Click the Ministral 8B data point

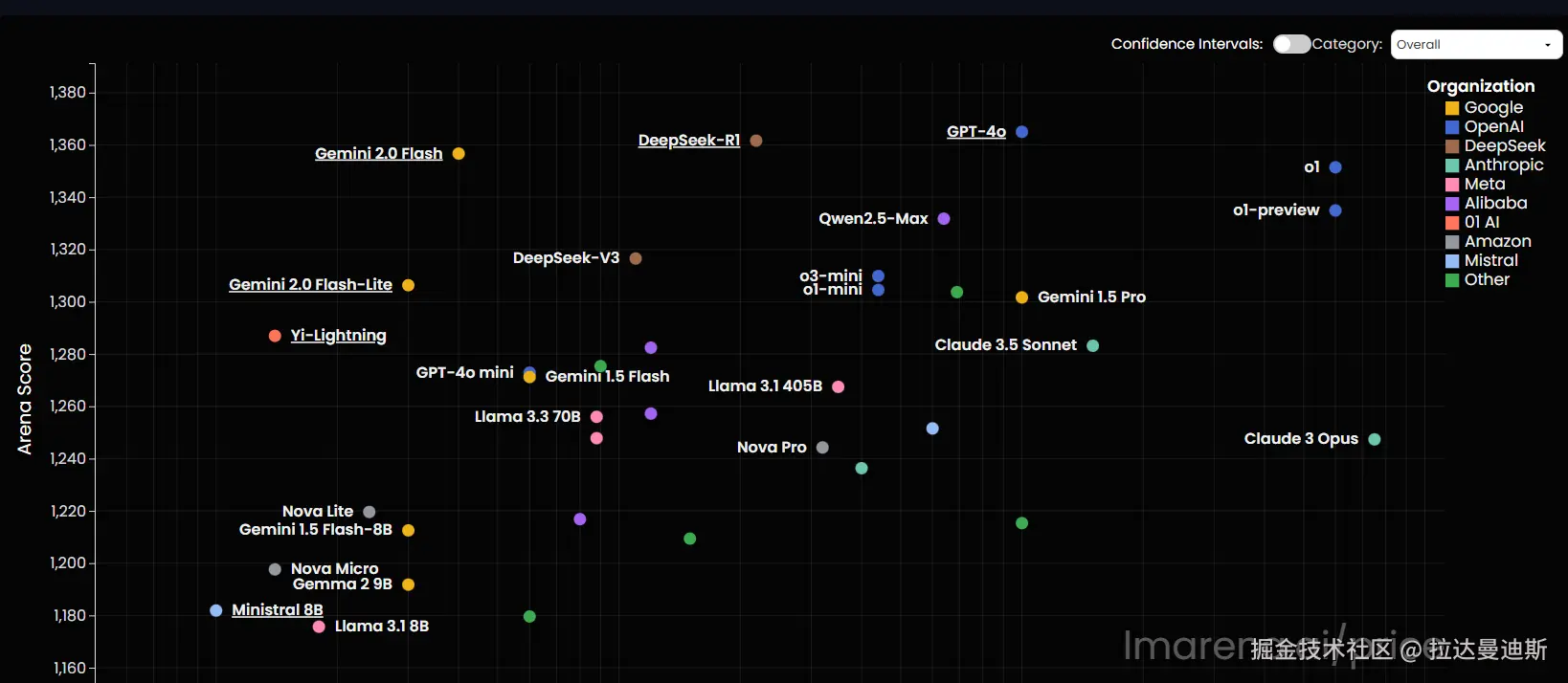(216, 610)
